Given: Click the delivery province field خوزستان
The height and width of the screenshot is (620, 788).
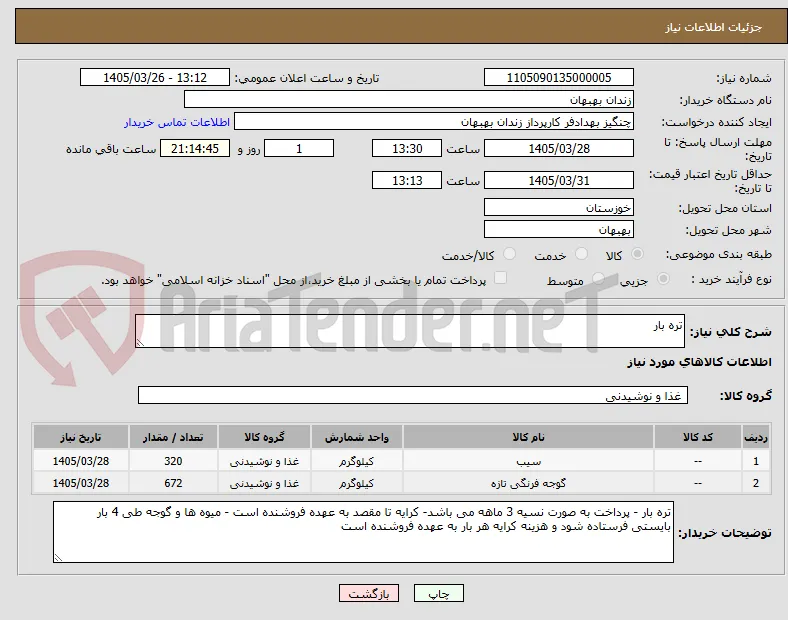Looking at the screenshot, I should pyautogui.click(x=558, y=207).
